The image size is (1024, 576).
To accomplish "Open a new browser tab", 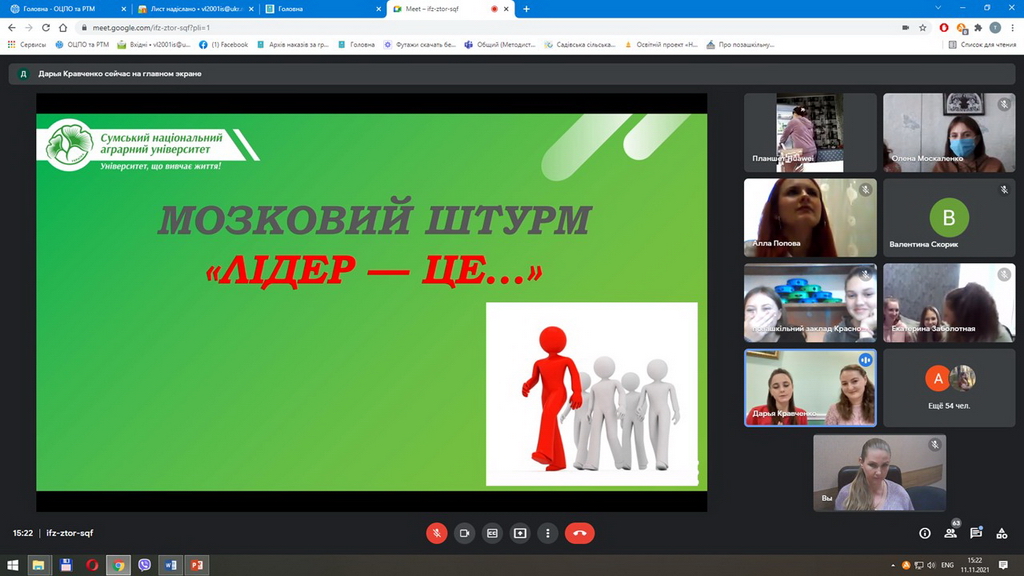I will point(527,9).
